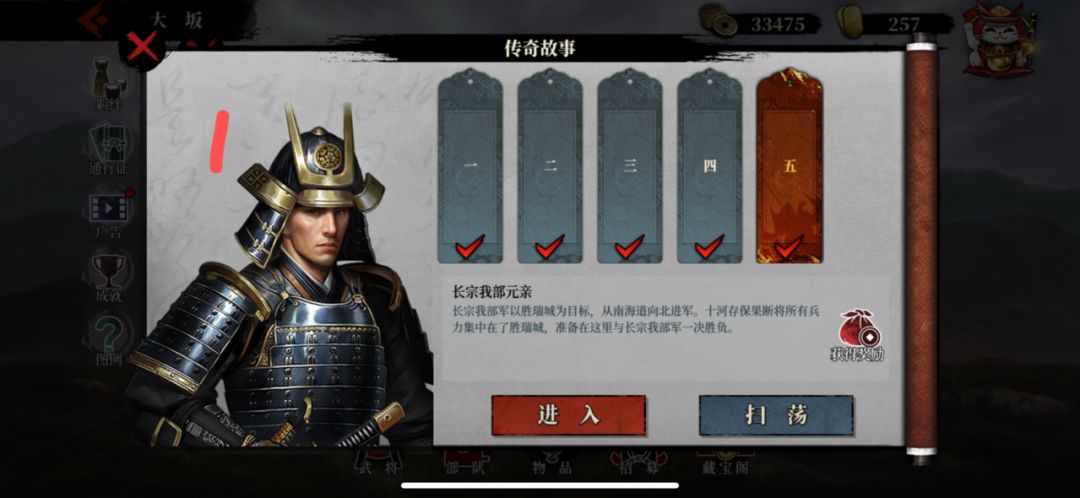Select story chapter 四 tablet
Viewport: 1080px width, 498px height.
pos(709,165)
